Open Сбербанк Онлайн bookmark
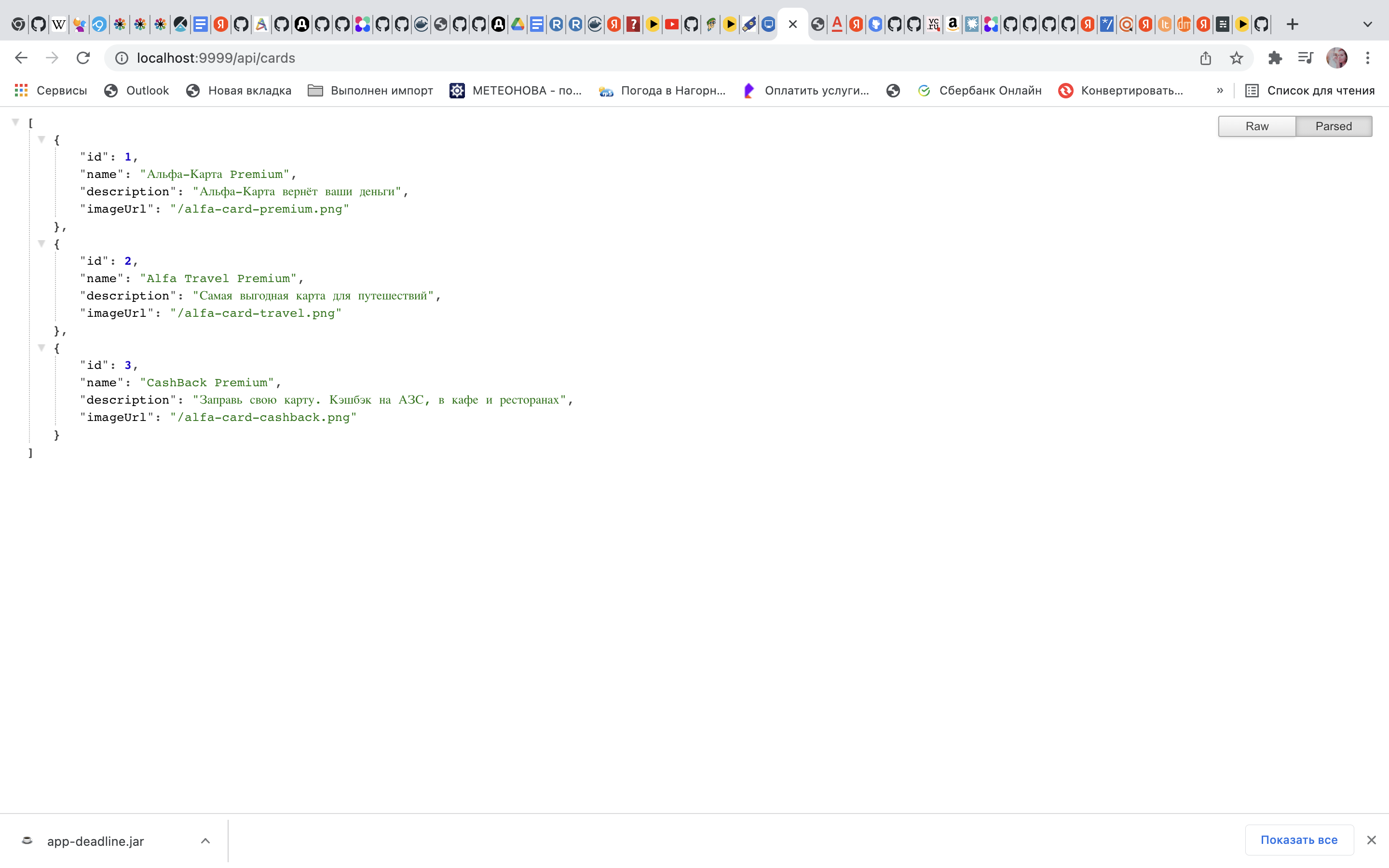Image resolution: width=1389 pixels, height=868 pixels. pyautogui.click(x=980, y=91)
